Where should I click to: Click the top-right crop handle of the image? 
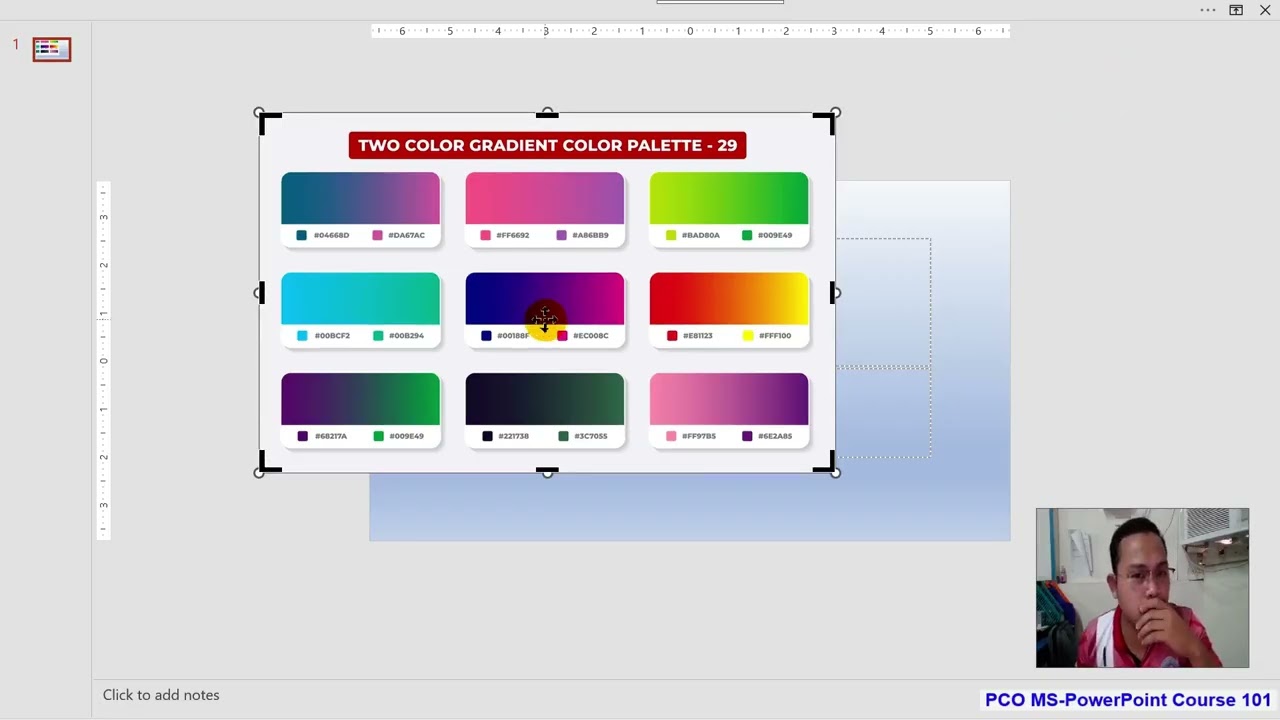click(x=825, y=122)
